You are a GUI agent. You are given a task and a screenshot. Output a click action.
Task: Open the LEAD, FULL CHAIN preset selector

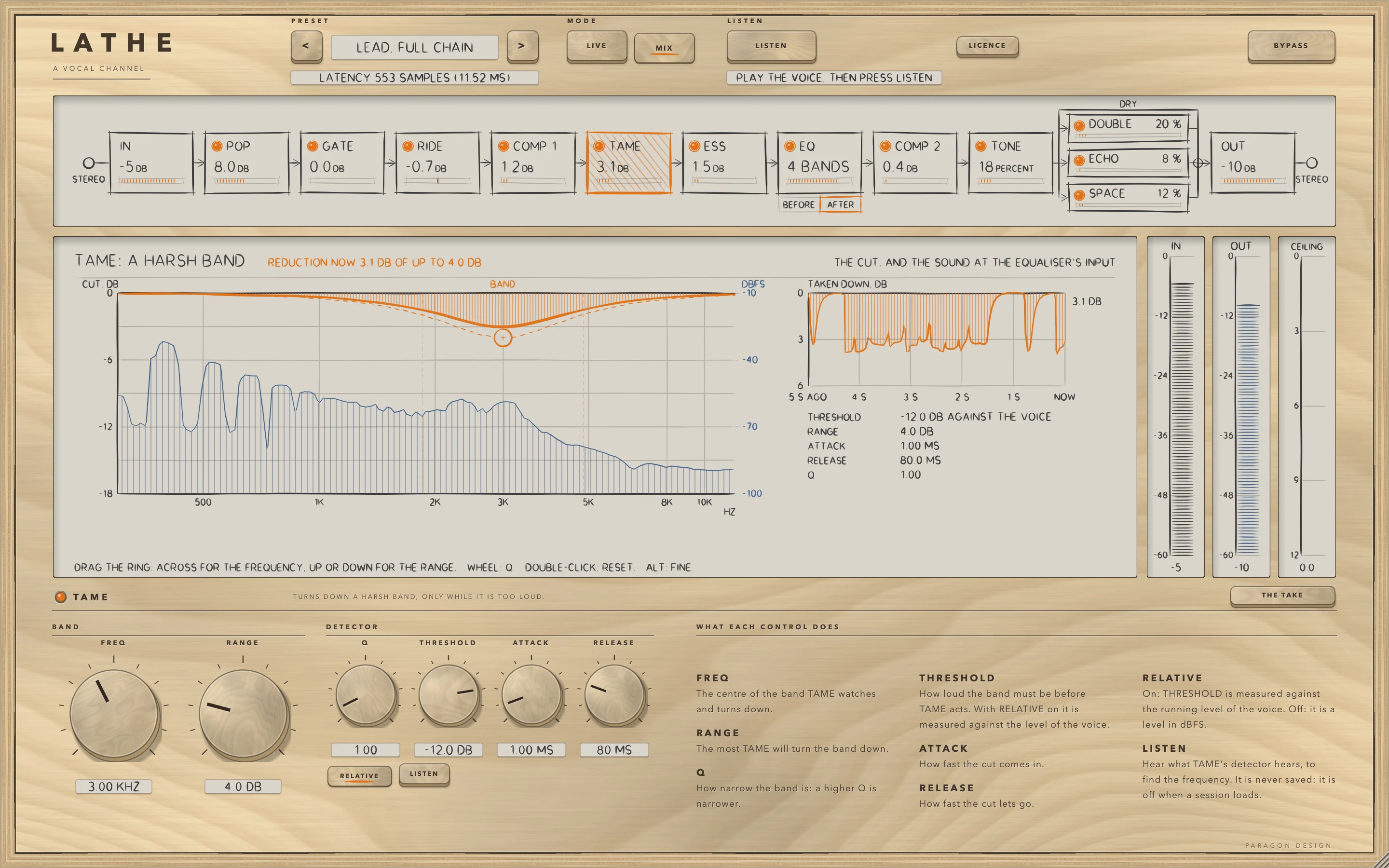coord(414,47)
